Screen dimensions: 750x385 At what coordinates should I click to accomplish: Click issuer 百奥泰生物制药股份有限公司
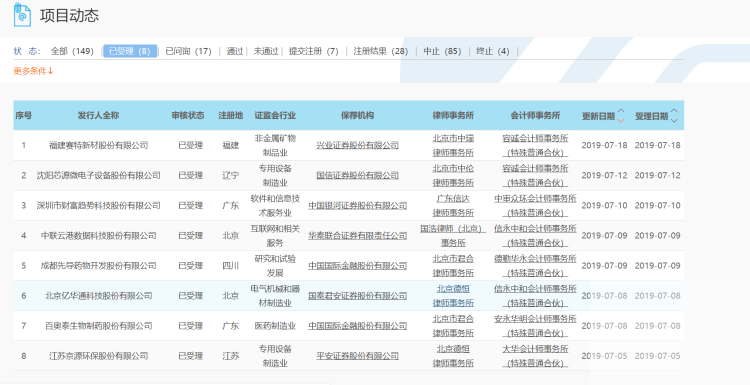pos(99,326)
